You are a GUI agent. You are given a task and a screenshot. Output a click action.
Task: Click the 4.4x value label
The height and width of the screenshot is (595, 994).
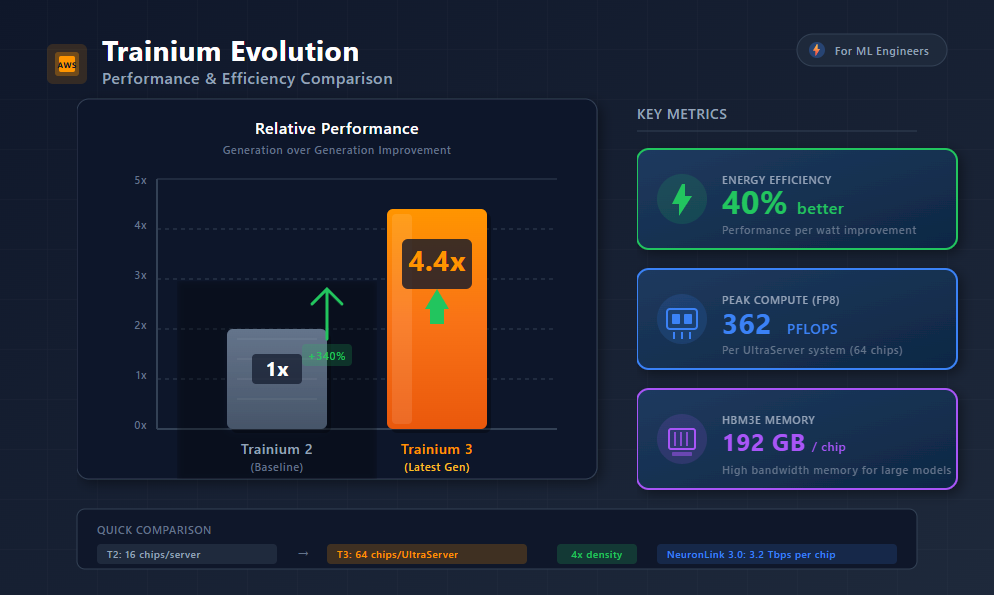tap(437, 264)
